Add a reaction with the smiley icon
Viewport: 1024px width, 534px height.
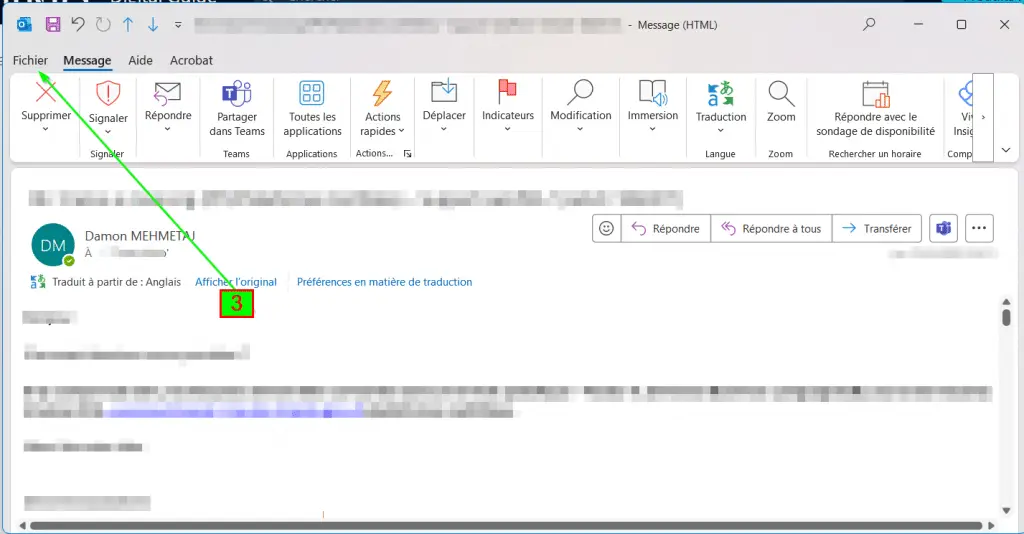607,228
